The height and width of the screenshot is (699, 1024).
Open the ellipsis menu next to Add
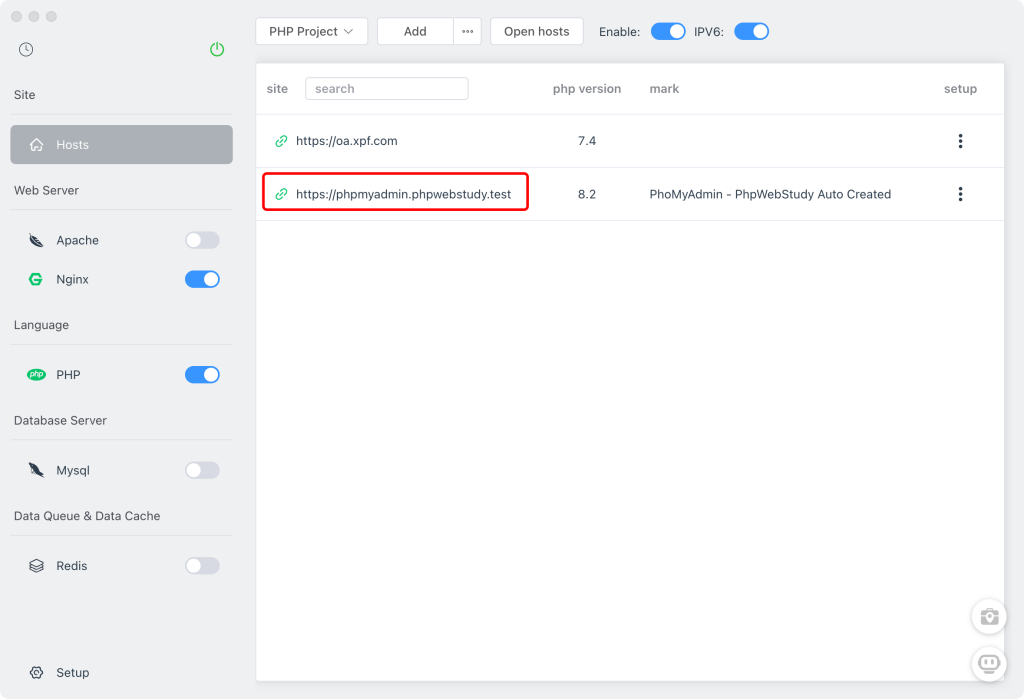(x=467, y=31)
